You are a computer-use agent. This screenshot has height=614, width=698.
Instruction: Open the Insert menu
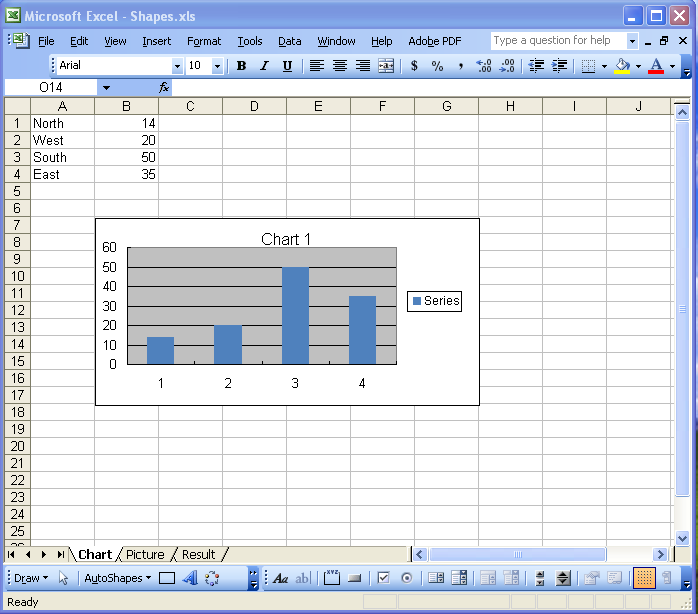pyautogui.click(x=157, y=41)
